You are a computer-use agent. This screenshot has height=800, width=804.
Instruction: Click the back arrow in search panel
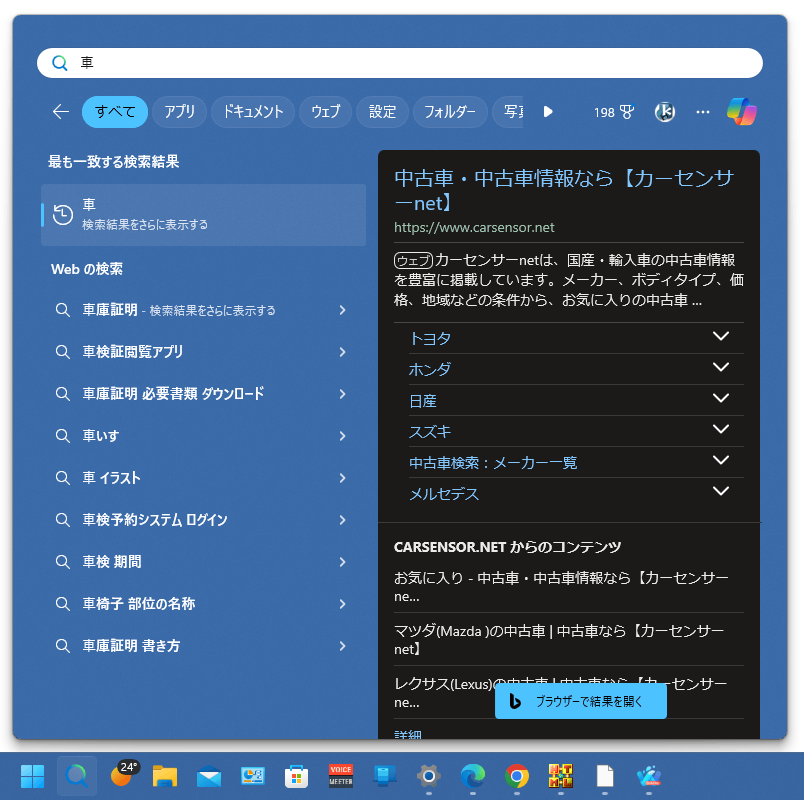61,111
